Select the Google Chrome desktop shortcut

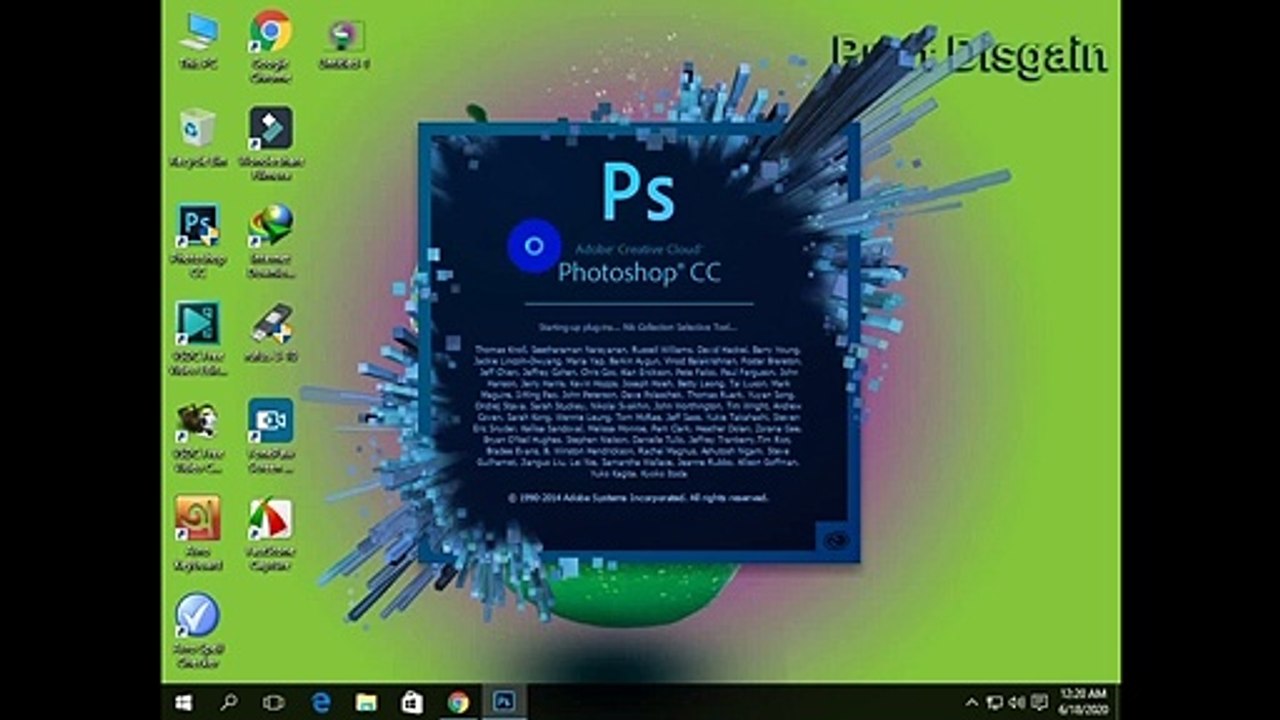click(271, 47)
